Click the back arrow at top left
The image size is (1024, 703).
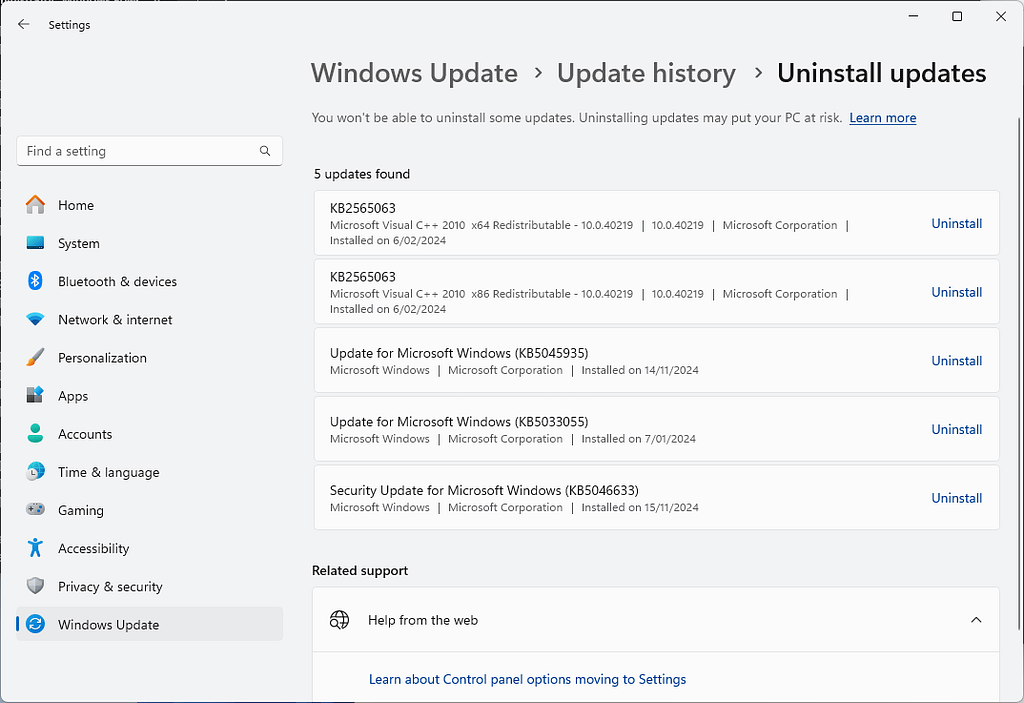point(23,24)
